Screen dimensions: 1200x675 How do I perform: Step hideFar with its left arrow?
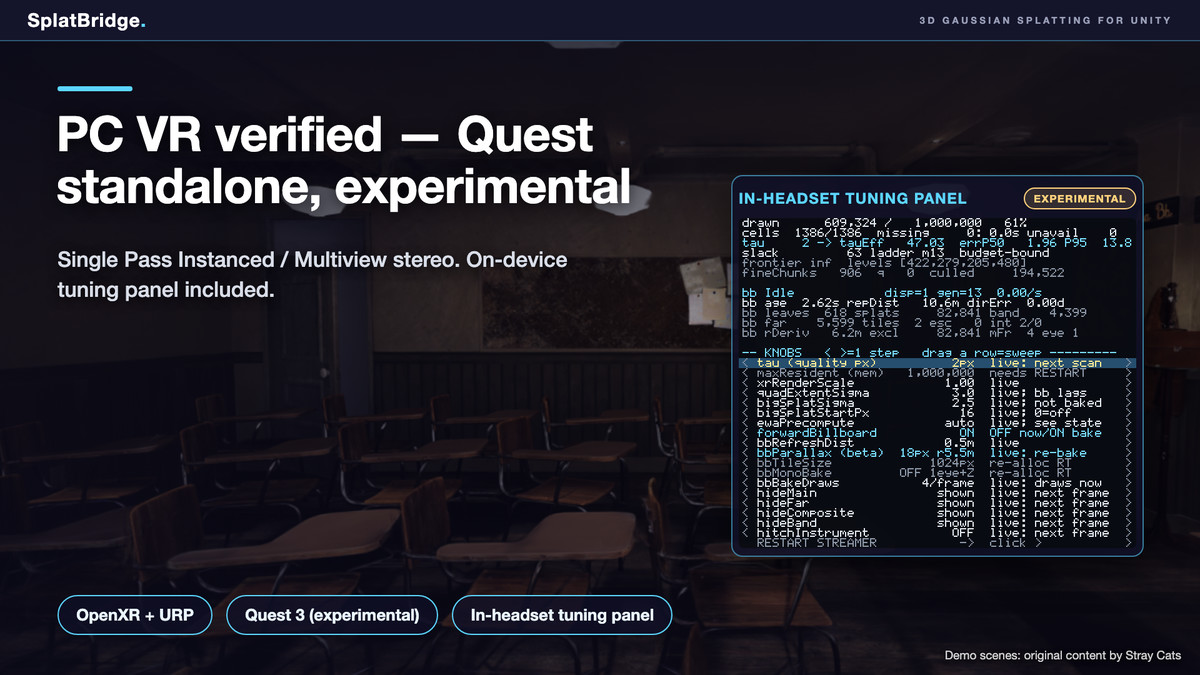[745, 503]
